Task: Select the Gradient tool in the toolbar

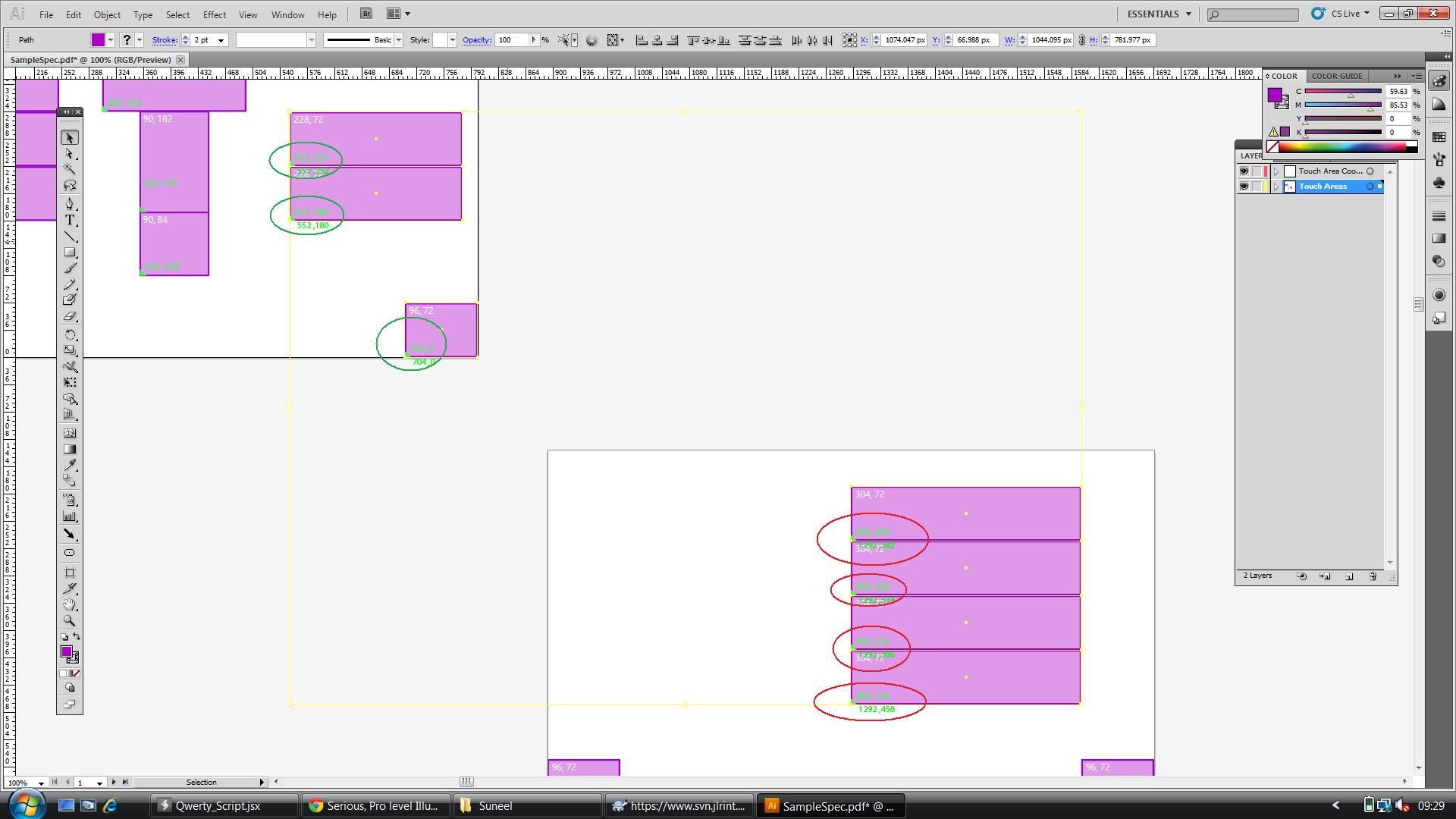Action: click(x=70, y=449)
